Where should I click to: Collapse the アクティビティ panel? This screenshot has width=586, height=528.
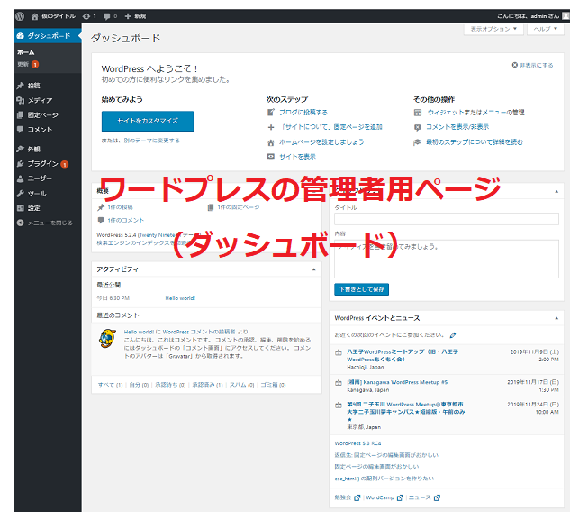click(314, 269)
